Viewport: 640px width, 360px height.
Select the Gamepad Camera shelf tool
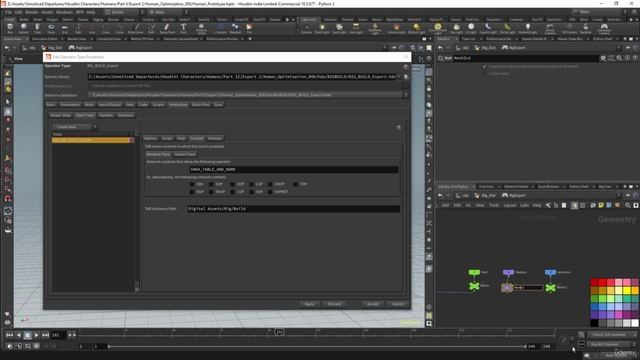click(604, 29)
